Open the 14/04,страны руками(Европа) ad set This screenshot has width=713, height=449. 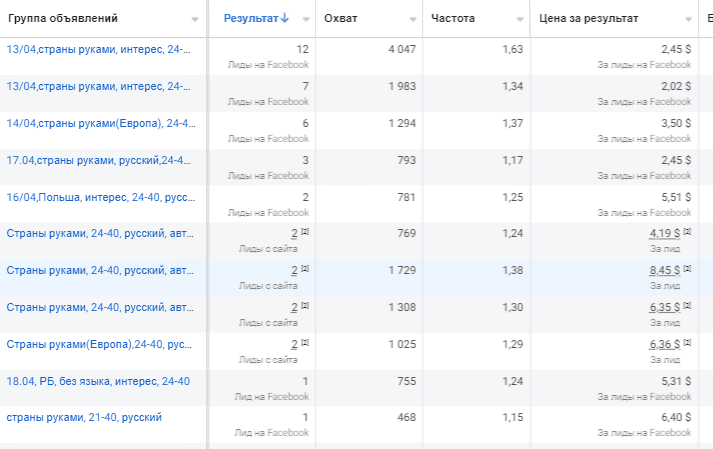100,123
